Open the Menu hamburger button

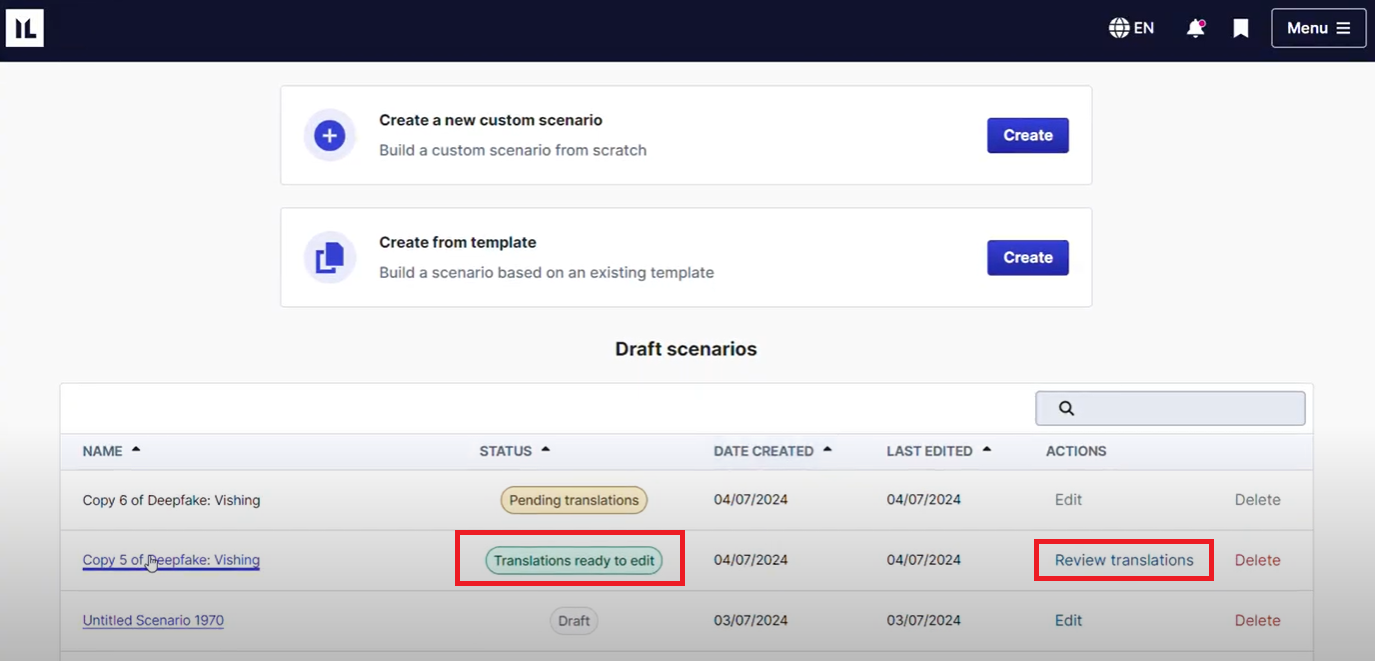[1318, 28]
